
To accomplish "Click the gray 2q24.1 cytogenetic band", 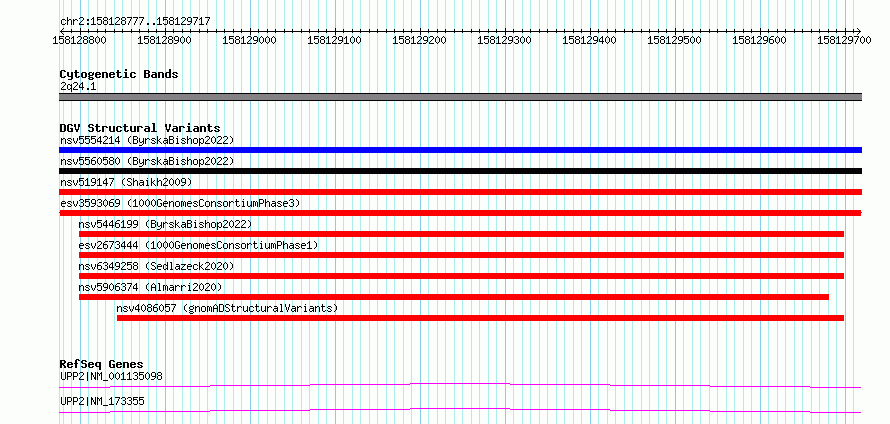I will click(460, 97).
